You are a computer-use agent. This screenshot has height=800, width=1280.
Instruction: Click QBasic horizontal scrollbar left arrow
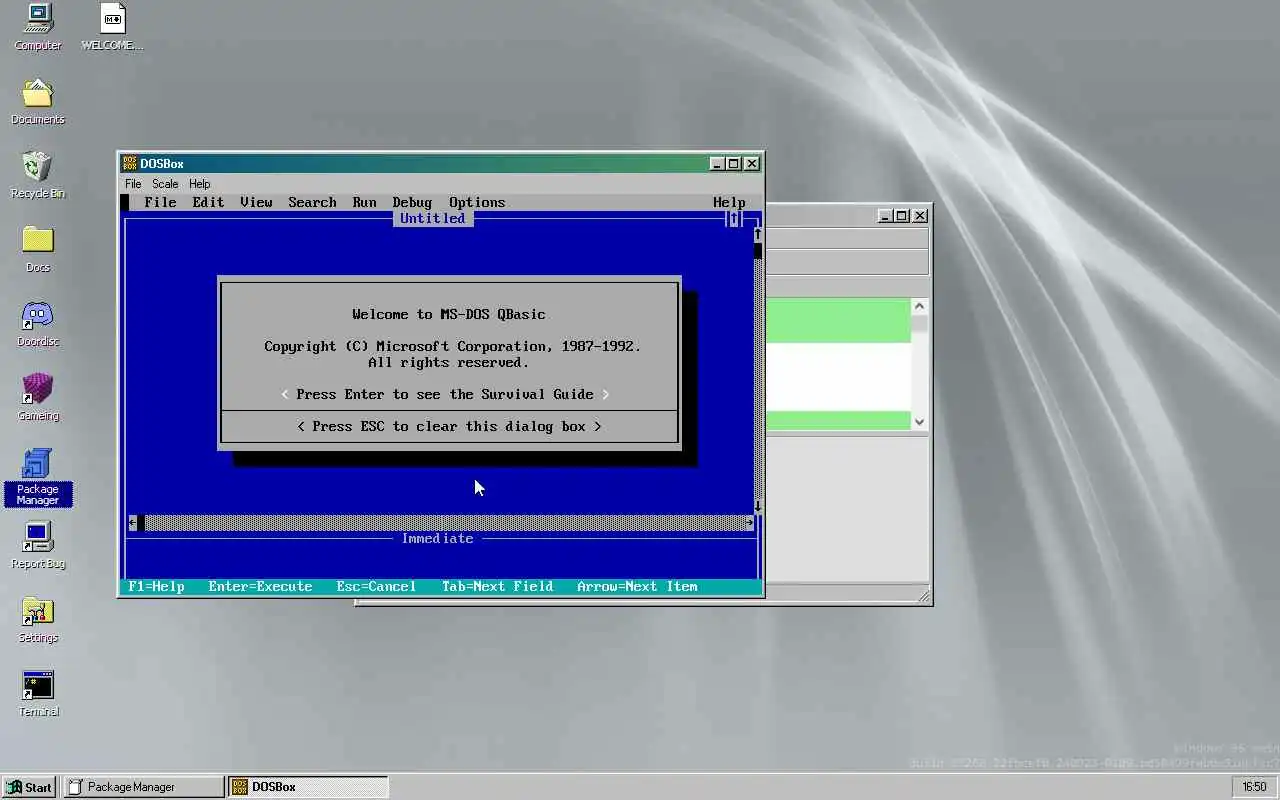(x=133, y=522)
